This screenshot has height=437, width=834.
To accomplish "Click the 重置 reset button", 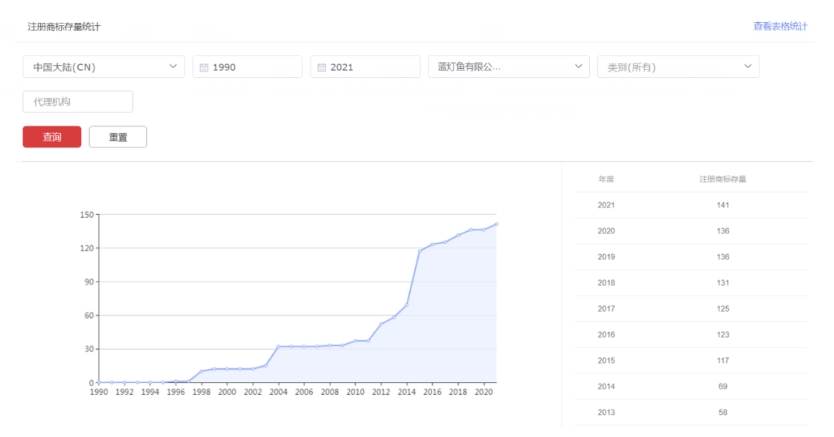I will click(x=117, y=137).
